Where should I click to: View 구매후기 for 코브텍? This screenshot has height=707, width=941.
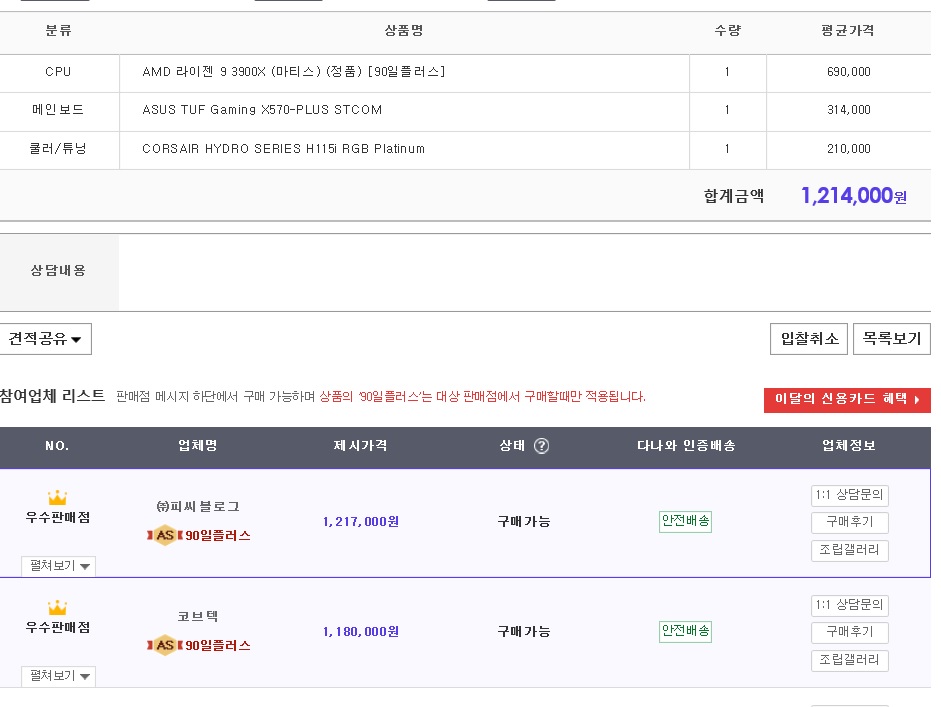pos(849,632)
